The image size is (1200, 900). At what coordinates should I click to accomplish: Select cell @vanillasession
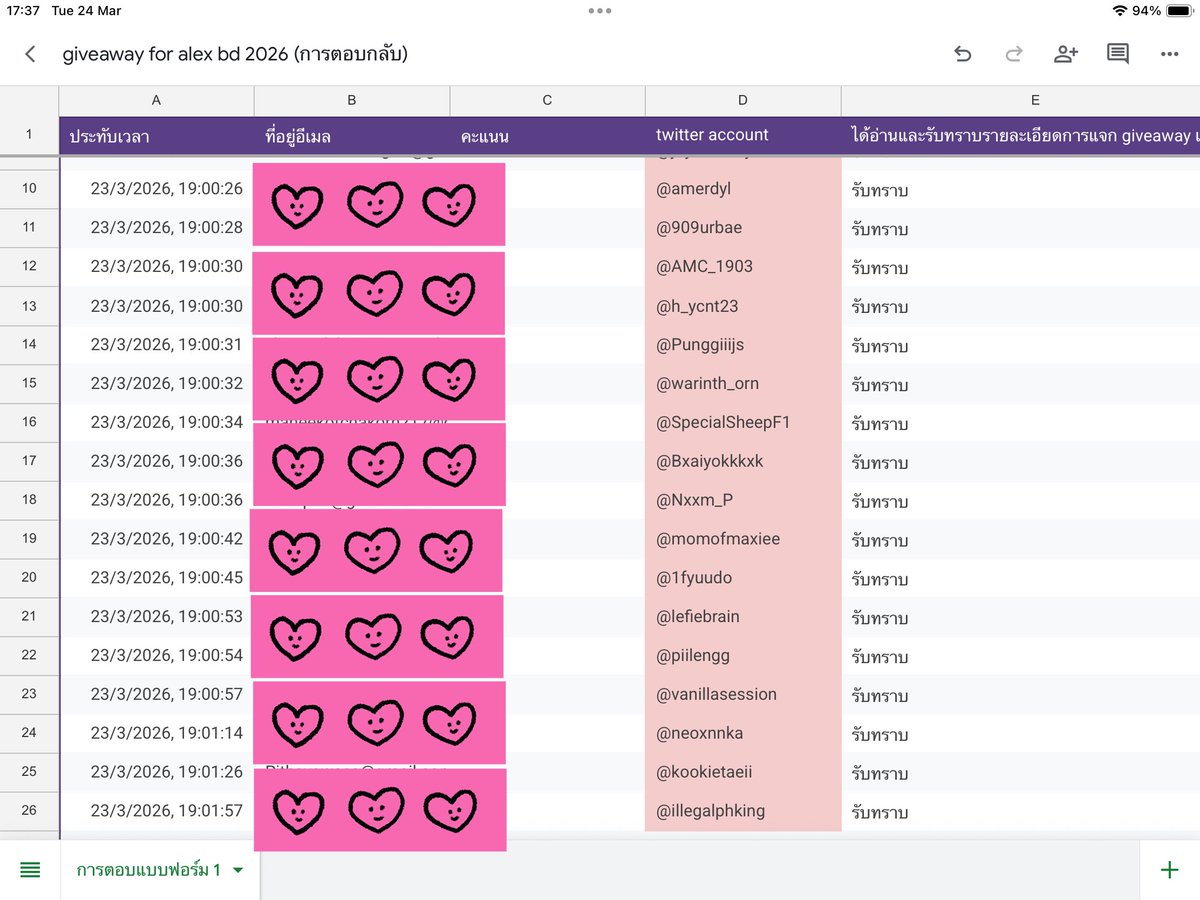click(743, 694)
